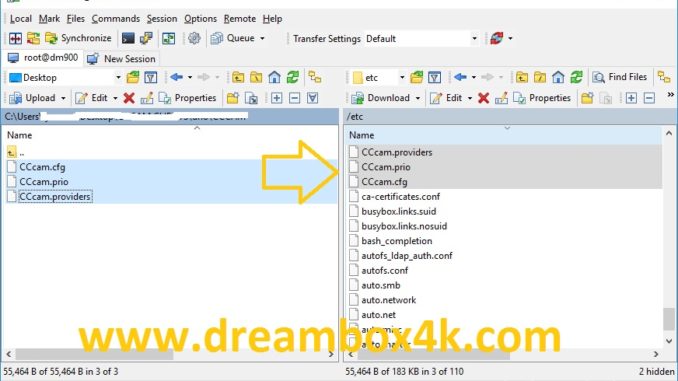678x381 pixels.
Task: Select CCcam.cfg in the local file list
Action: 42,167
